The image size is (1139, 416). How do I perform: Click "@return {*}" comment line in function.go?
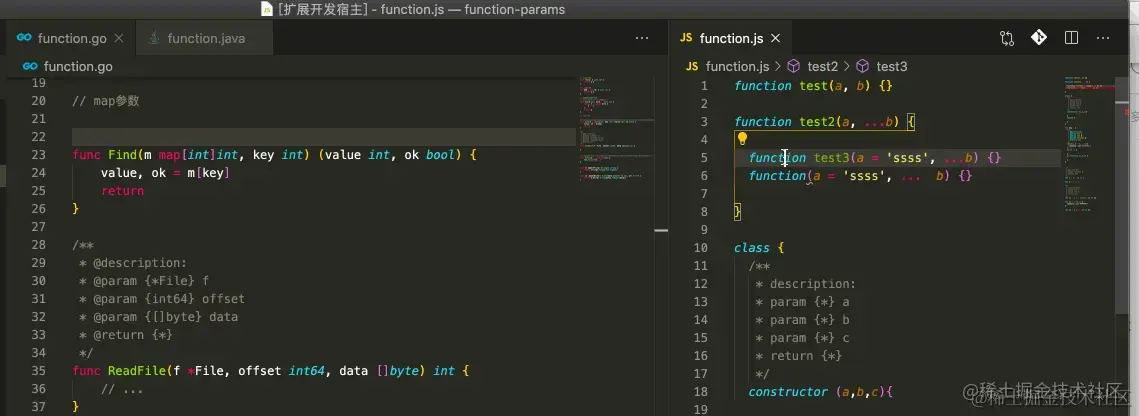tap(126, 335)
